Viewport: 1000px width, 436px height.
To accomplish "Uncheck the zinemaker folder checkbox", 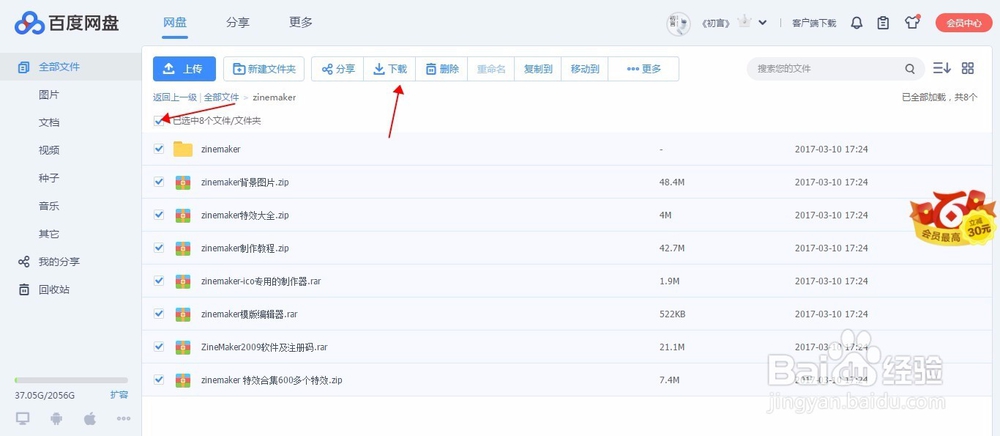I will pos(159,149).
